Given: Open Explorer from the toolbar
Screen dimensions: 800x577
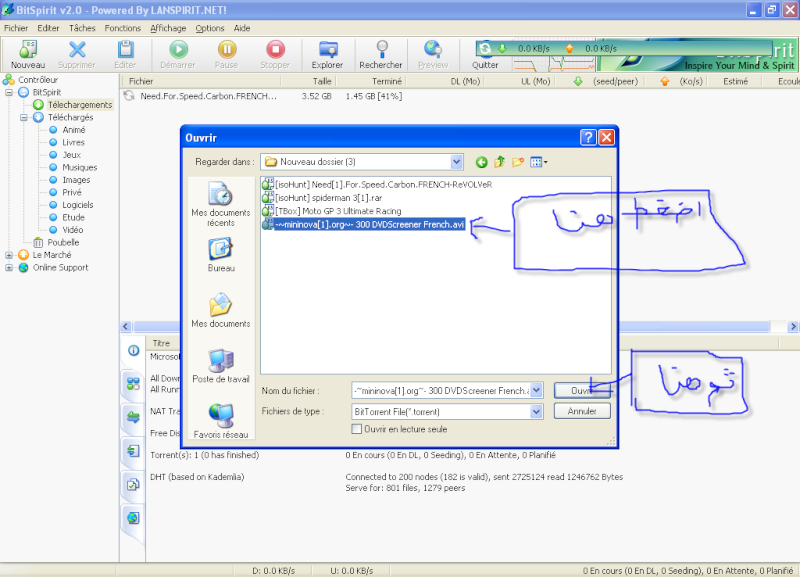Looking at the screenshot, I should click(x=328, y=55).
